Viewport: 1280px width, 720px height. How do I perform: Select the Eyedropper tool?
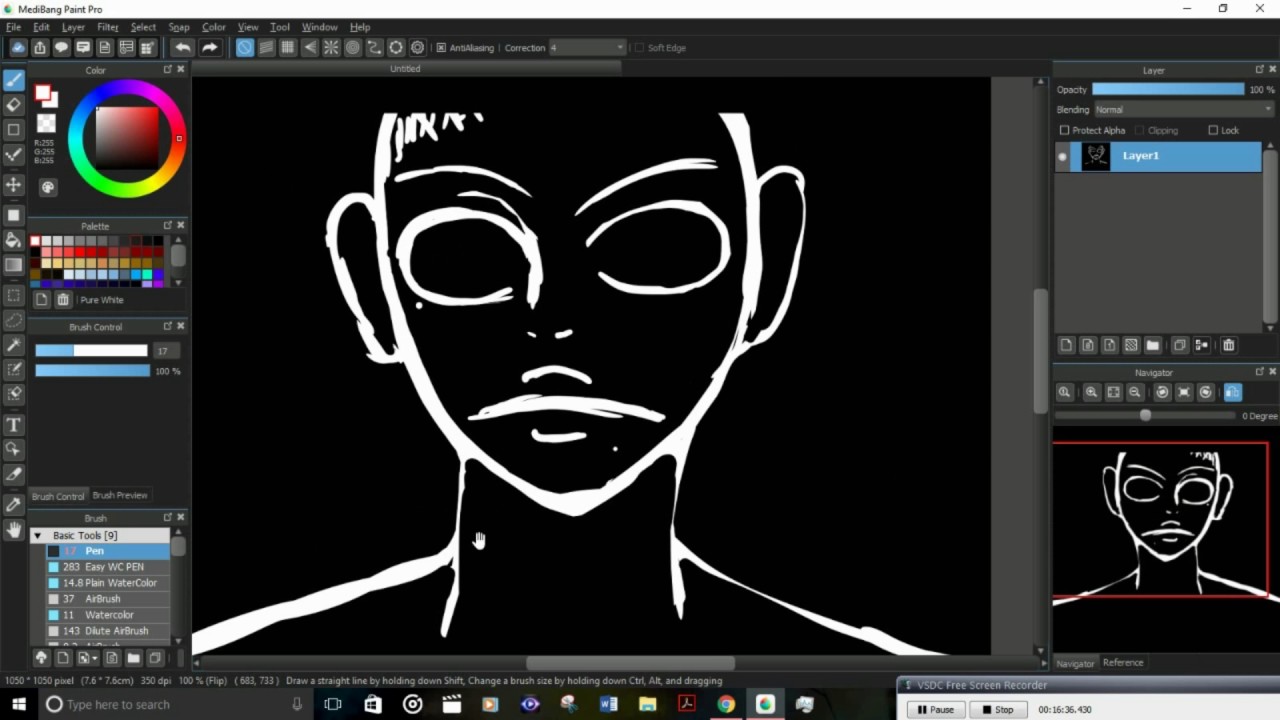(x=13, y=505)
